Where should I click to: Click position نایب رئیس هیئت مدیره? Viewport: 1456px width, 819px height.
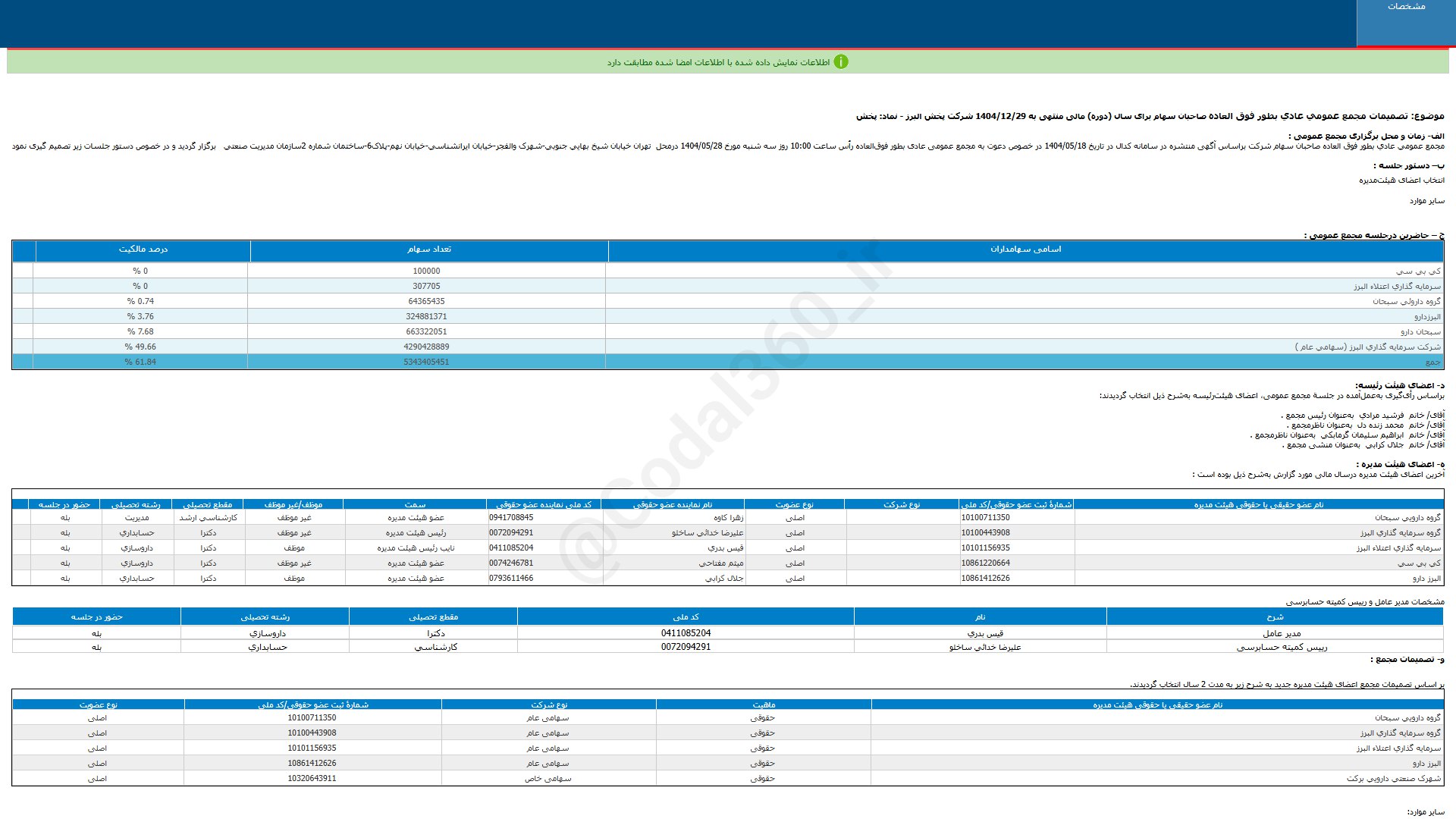(416, 548)
